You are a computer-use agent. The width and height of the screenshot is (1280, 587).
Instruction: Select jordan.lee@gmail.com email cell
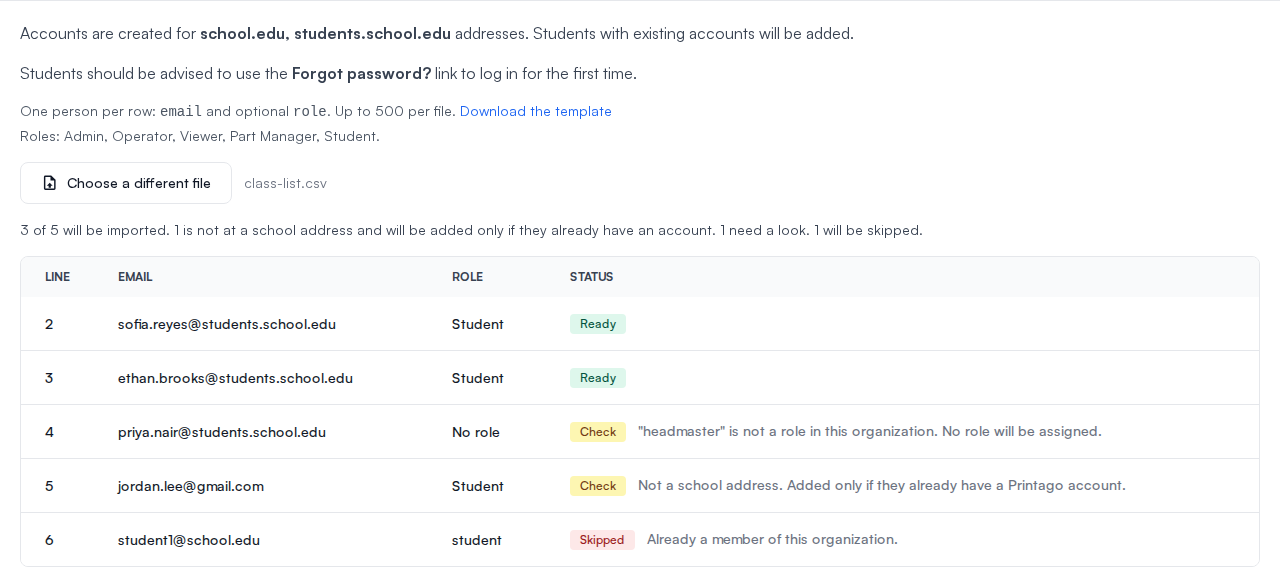click(x=191, y=486)
